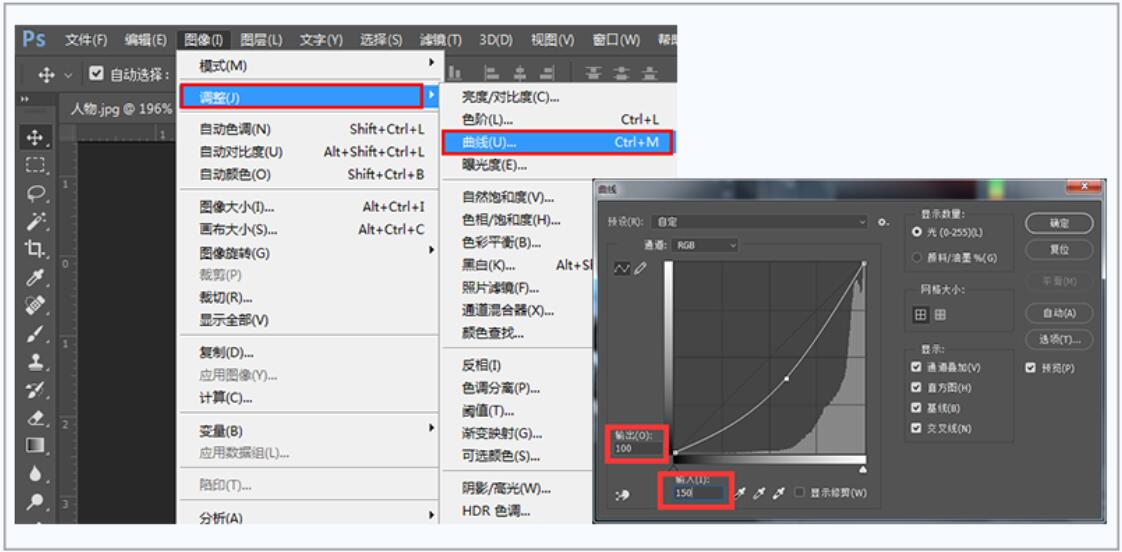Image resolution: width=1122 pixels, height=552 pixels.
Task: Click the 自动(A) button
Action: tap(1059, 313)
